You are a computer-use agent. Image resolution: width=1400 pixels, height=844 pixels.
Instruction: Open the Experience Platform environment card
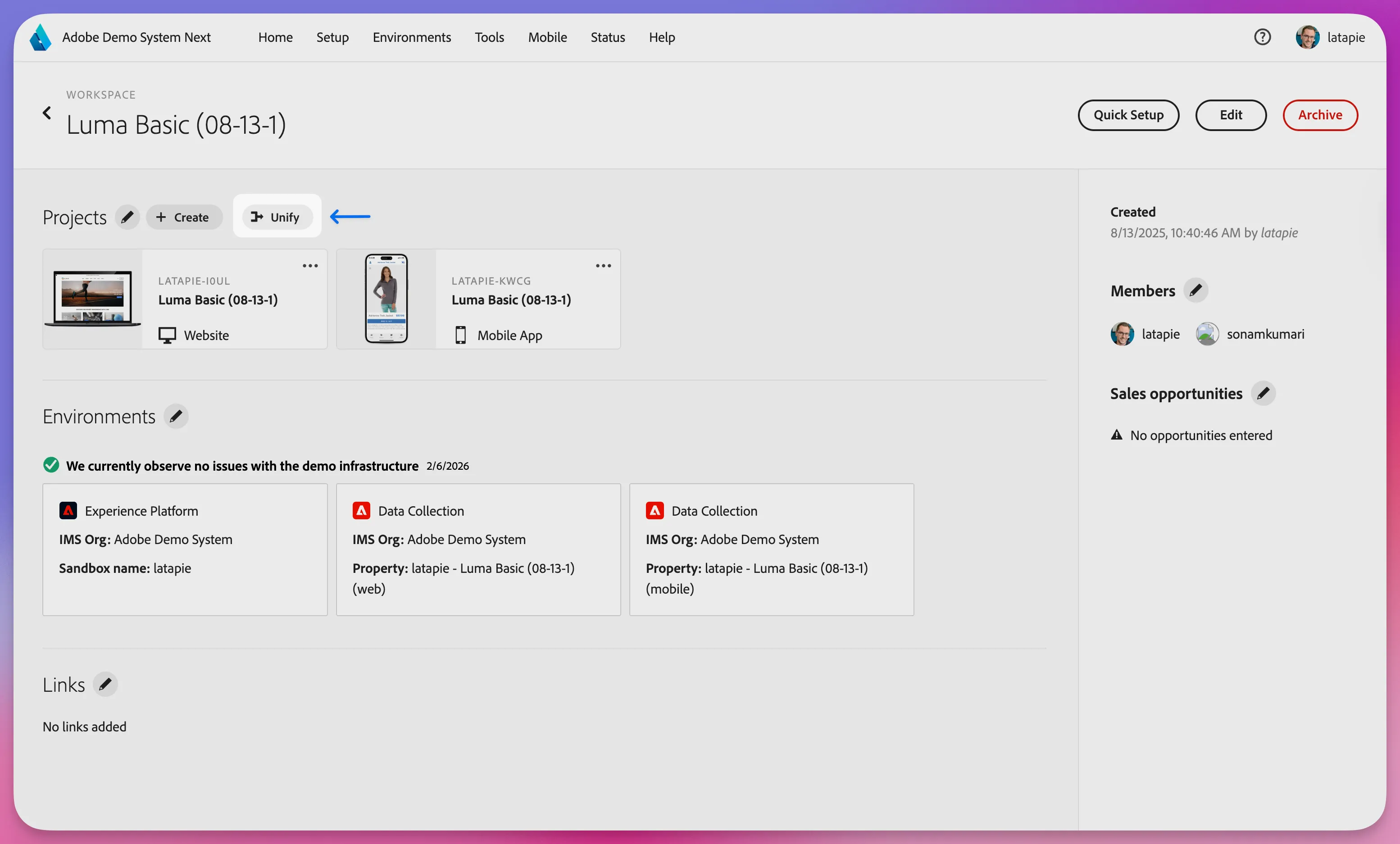pos(185,549)
